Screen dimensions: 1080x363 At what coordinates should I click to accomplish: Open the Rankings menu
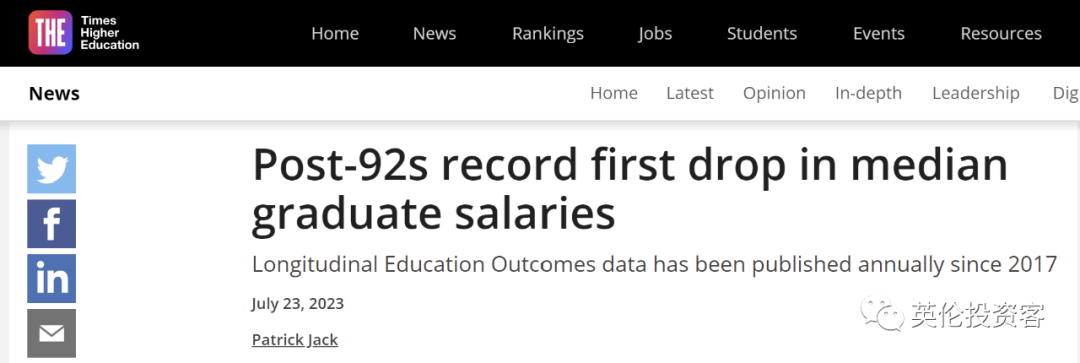click(x=548, y=33)
